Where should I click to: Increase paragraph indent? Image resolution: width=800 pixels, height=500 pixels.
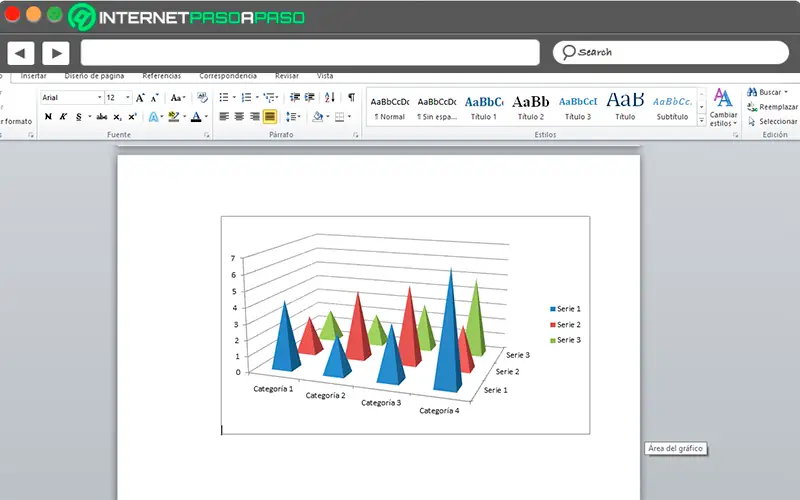coord(309,97)
